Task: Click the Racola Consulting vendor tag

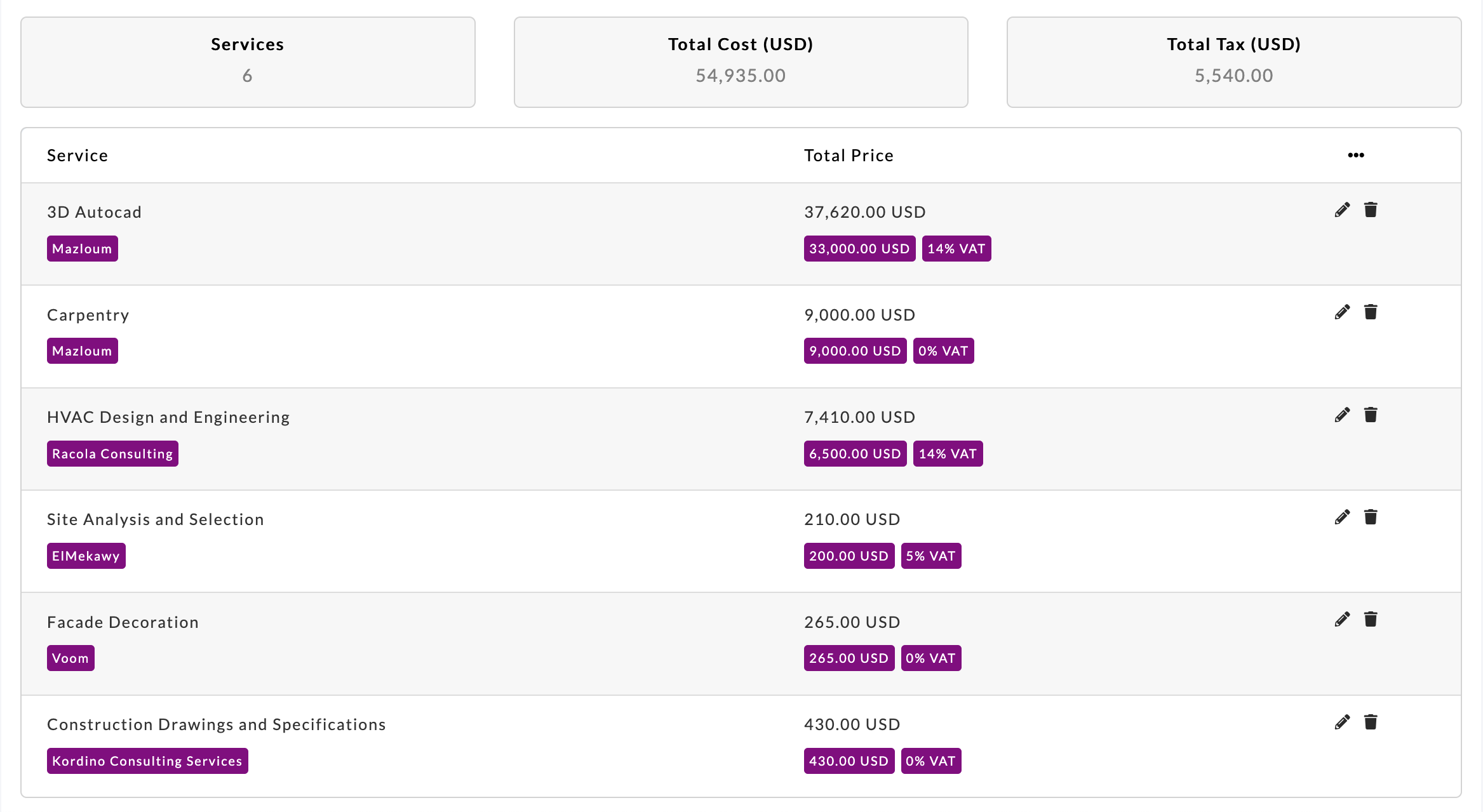Action: click(112, 454)
